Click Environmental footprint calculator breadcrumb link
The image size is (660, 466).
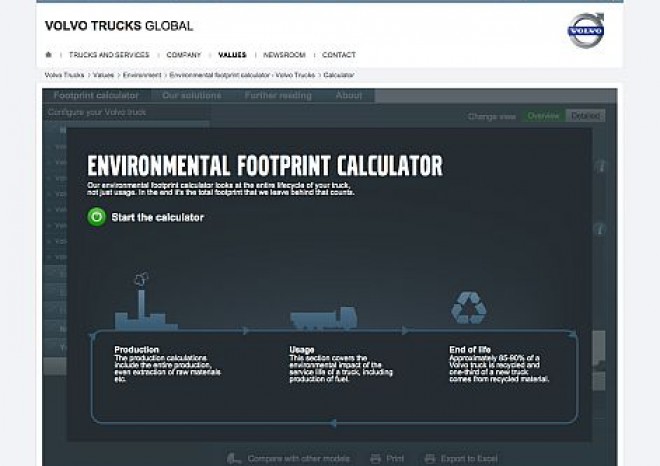point(242,75)
